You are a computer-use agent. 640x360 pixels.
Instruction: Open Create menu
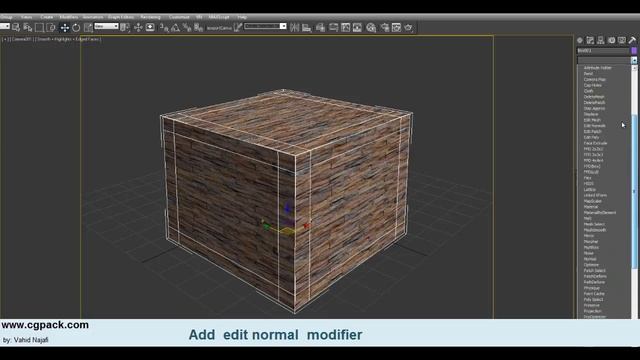coord(47,17)
